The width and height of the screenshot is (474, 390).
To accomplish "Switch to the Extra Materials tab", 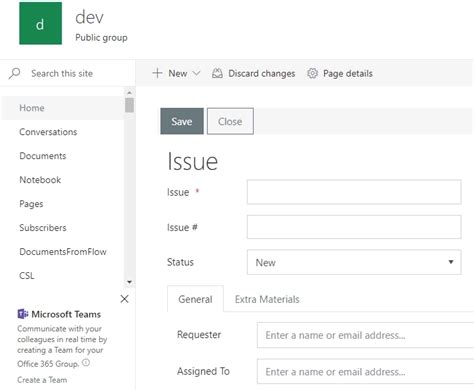I will pyautogui.click(x=267, y=299).
